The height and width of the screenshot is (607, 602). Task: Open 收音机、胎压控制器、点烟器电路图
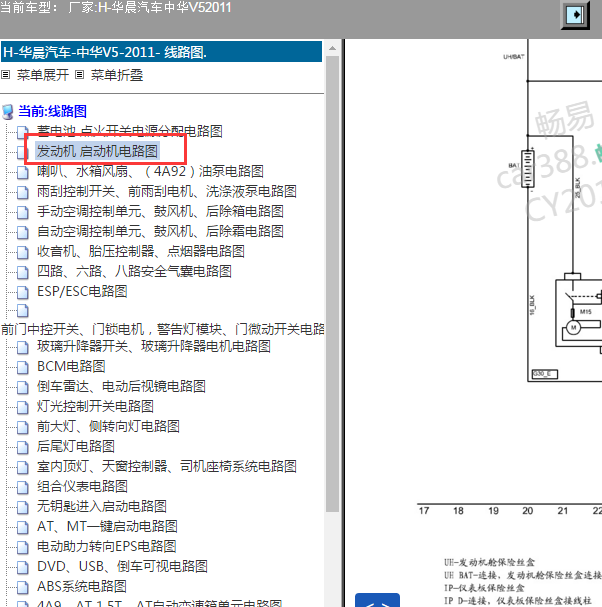pos(141,252)
